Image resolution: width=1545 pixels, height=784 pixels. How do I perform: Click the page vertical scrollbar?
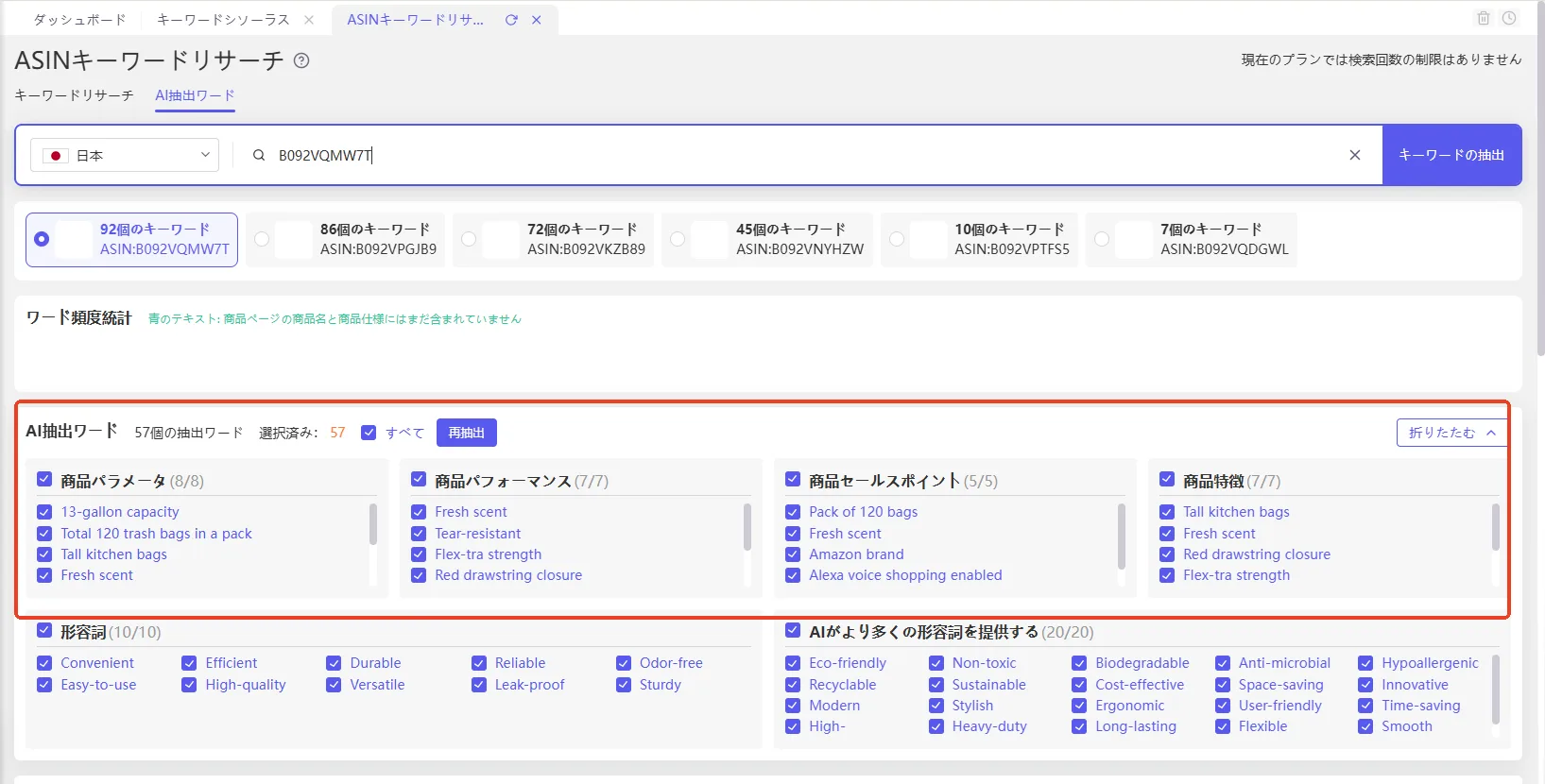(x=1541, y=179)
